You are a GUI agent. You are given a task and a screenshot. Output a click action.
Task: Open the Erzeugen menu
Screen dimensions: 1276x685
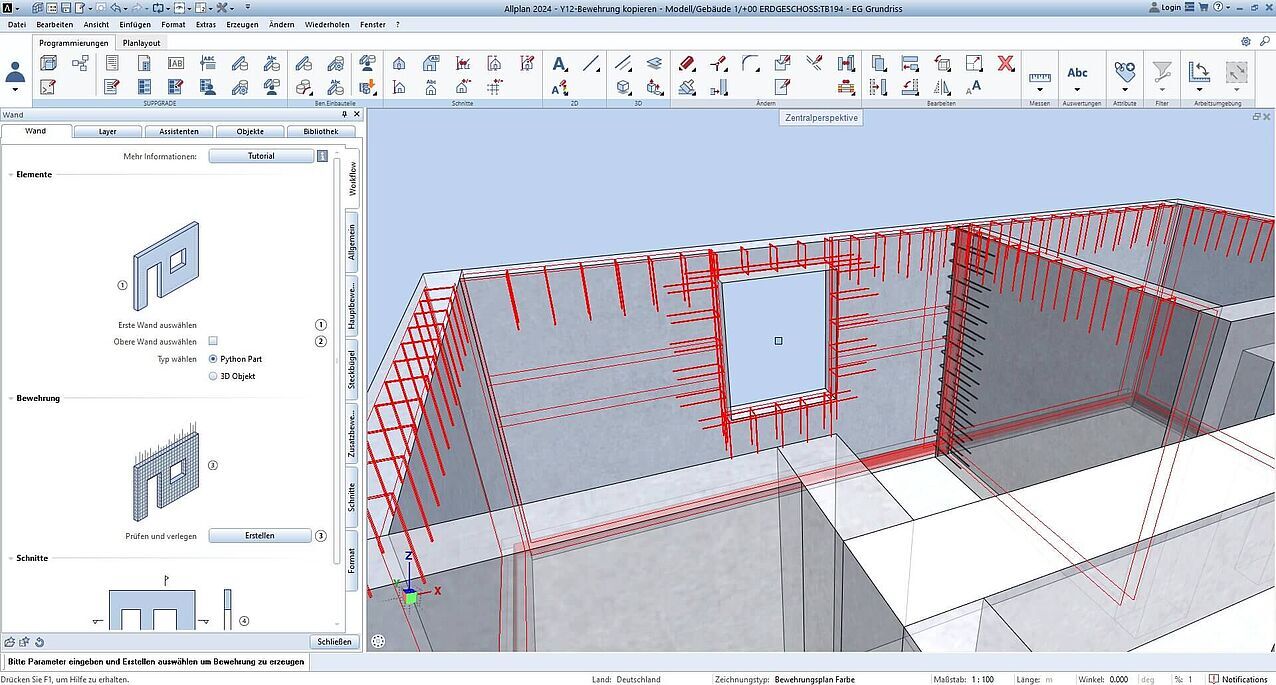click(x=242, y=24)
